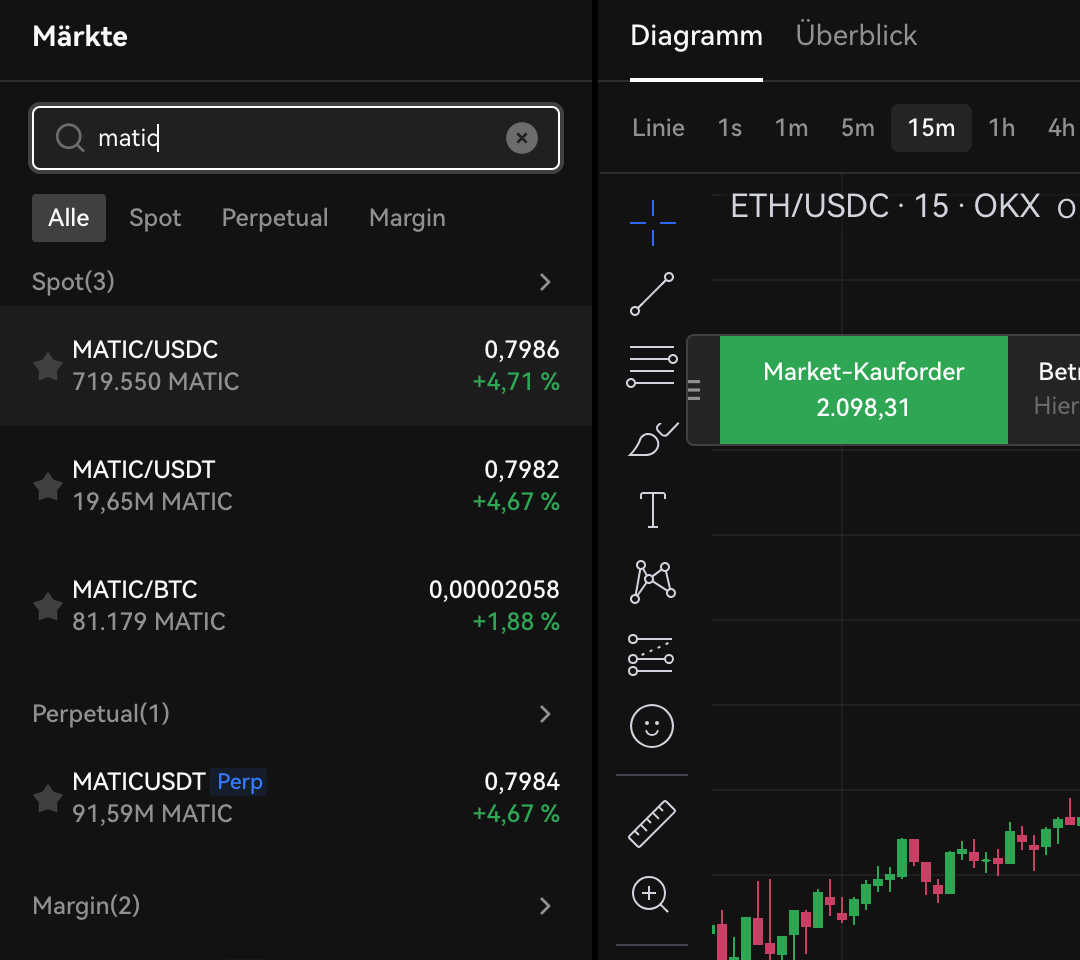Viewport: 1080px width, 960px height.
Task: Click the ETH/USDC · 15 · OKX chart title
Action: (x=885, y=206)
